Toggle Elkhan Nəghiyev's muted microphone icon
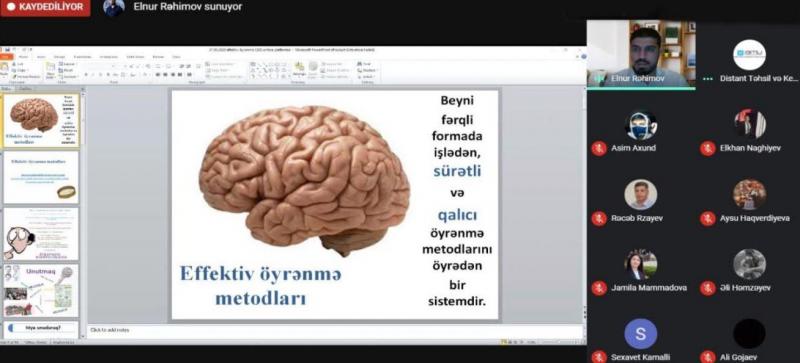 tap(707, 148)
